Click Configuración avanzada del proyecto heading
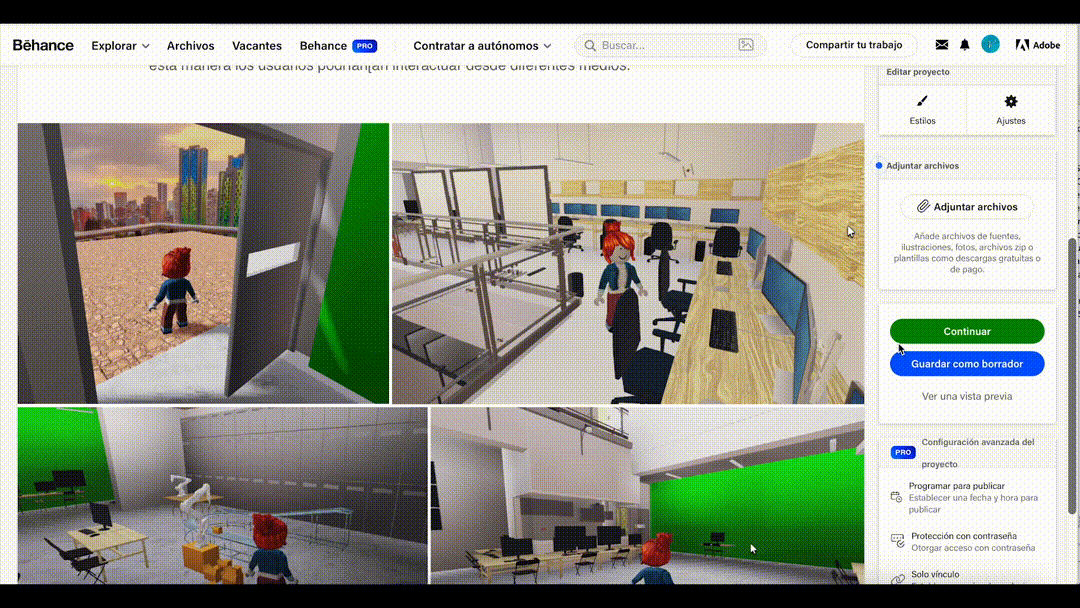The width and height of the screenshot is (1080, 608). [x=978, y=453]
